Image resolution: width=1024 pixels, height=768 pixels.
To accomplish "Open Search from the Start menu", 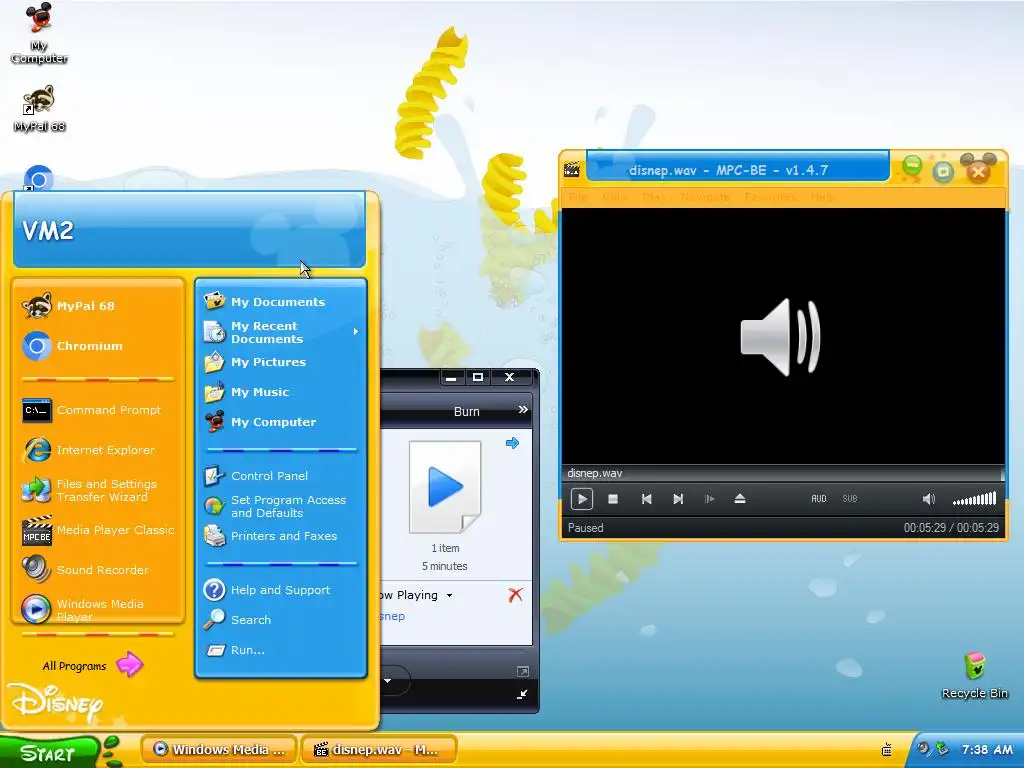I will pos(281,620).
